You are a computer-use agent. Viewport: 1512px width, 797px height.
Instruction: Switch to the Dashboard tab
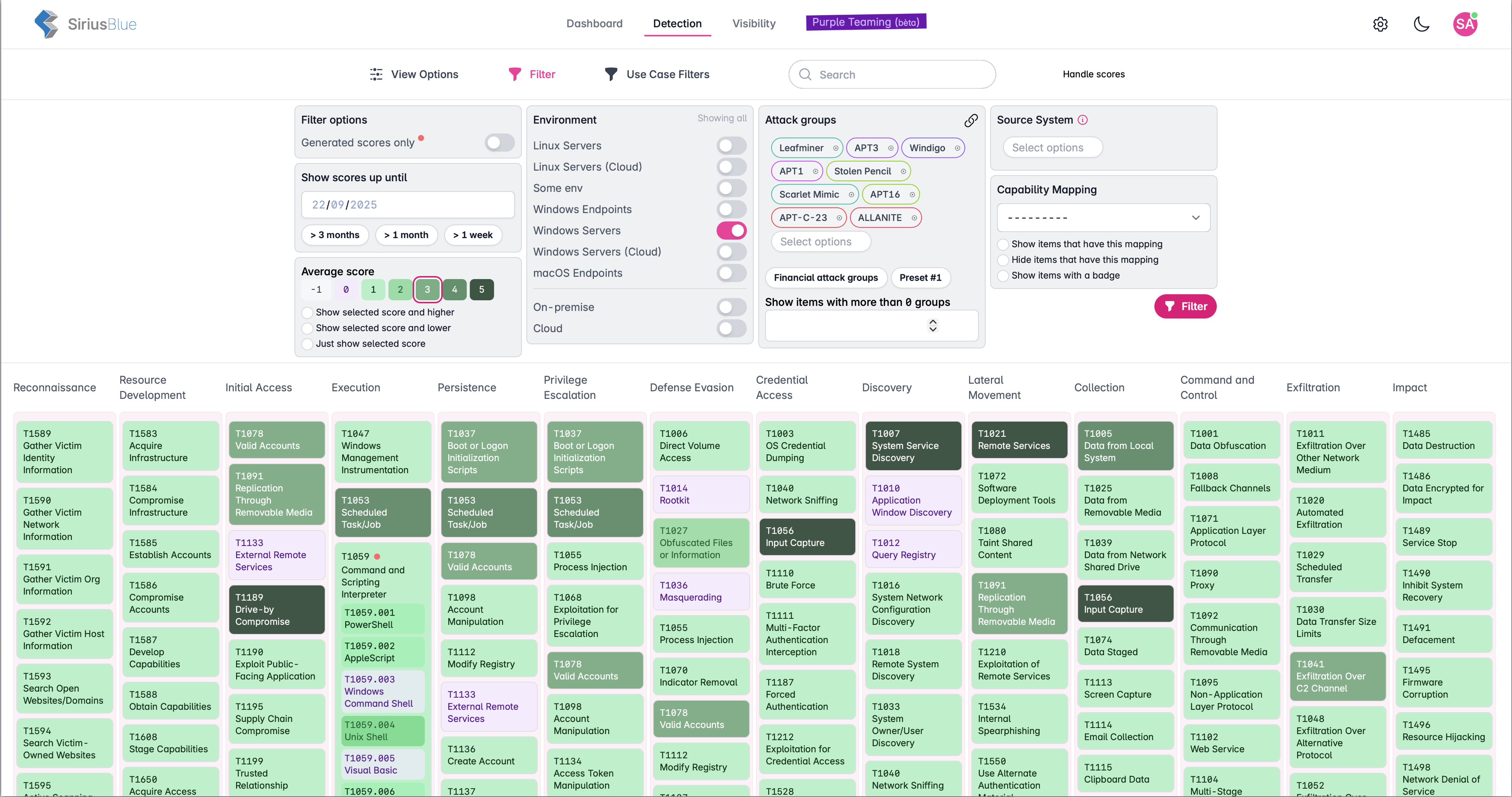point(594,24)
